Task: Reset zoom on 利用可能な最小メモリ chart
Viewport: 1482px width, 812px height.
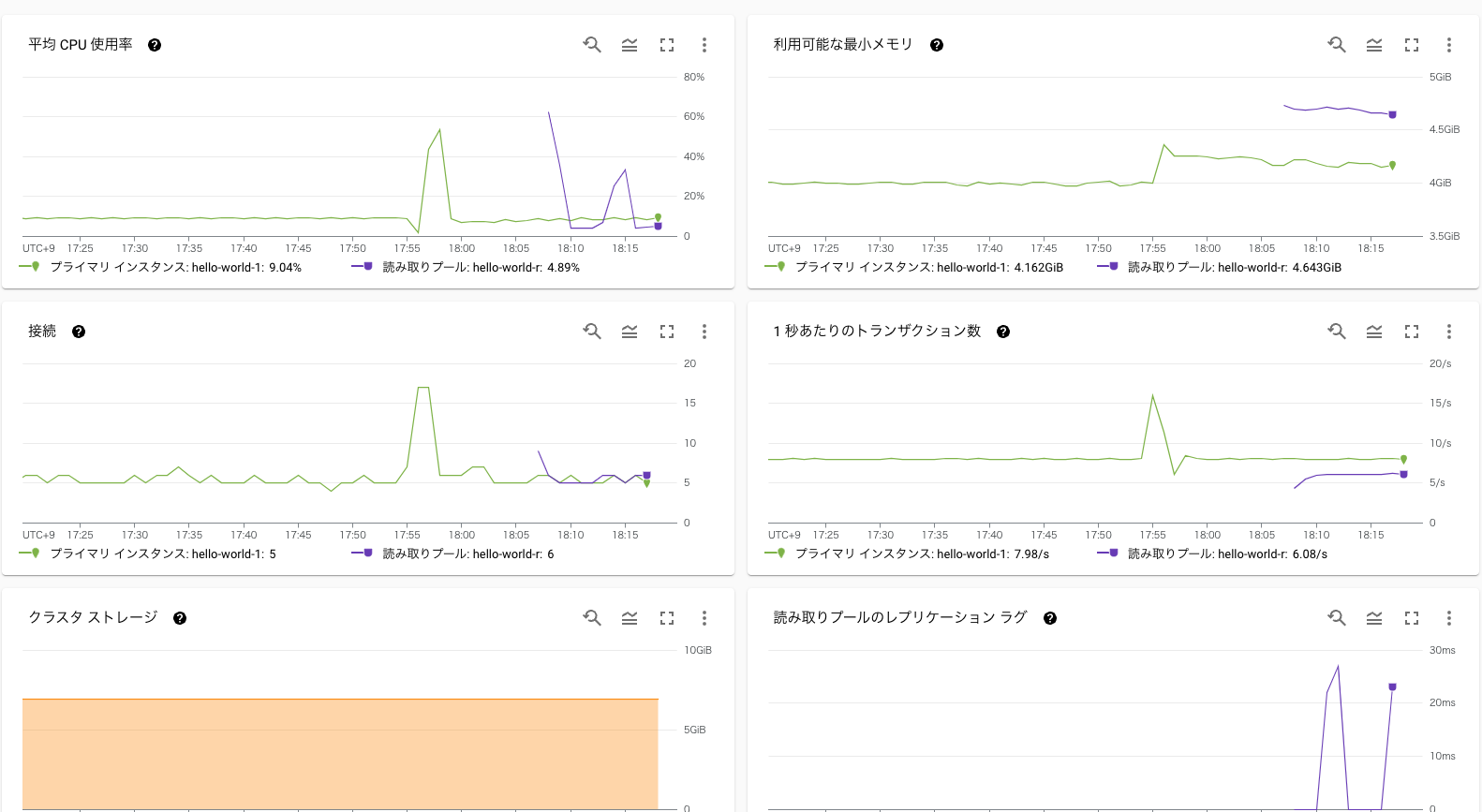Action: click(x=1337, y=44)
